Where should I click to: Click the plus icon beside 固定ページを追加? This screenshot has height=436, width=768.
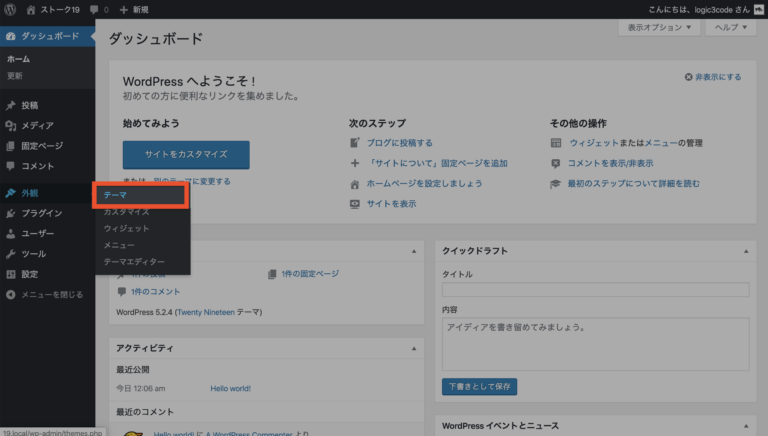tap(355, 163)
